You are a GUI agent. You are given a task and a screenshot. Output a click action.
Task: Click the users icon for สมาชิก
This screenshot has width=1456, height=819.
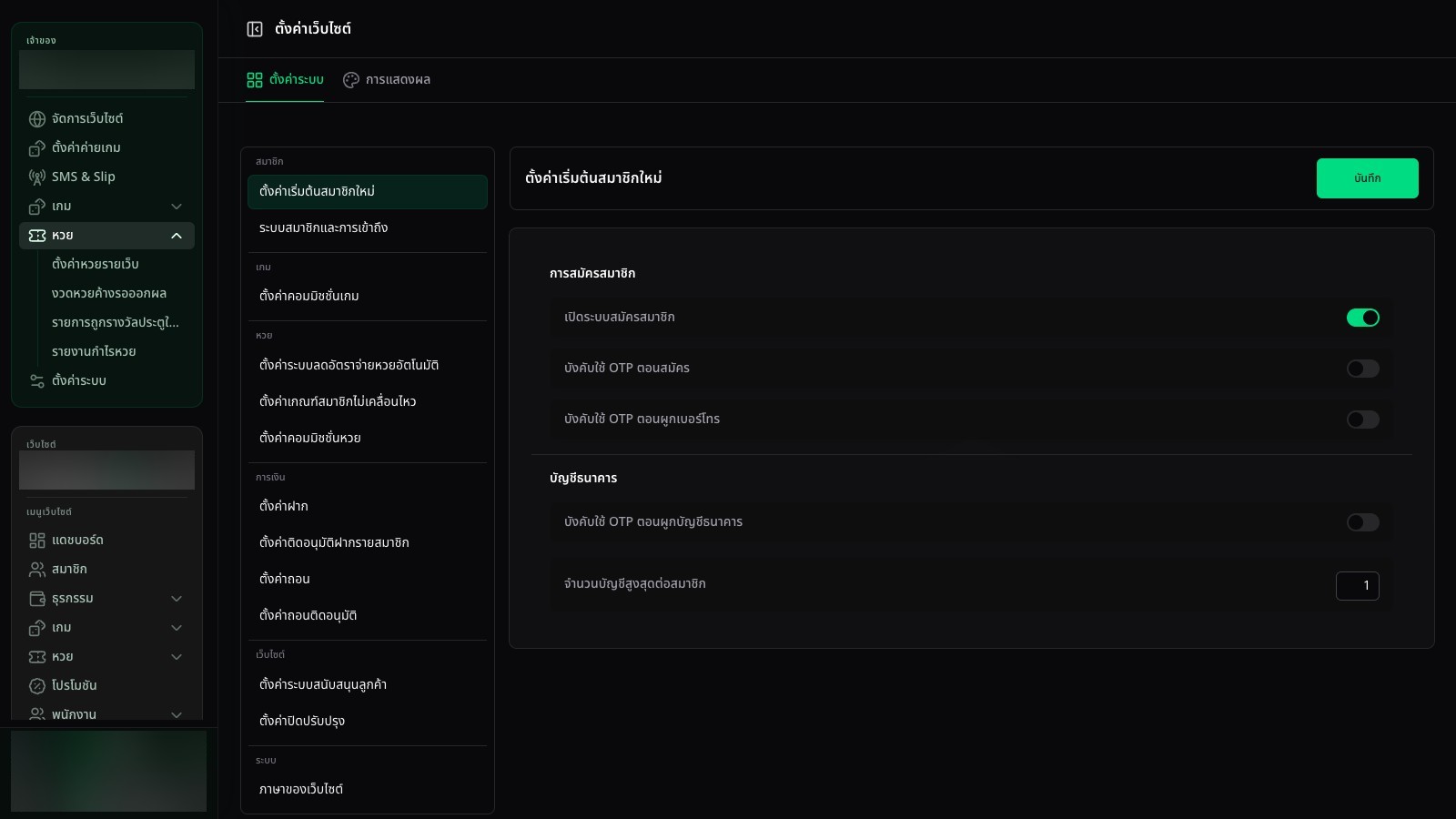[x=37, y=570]
